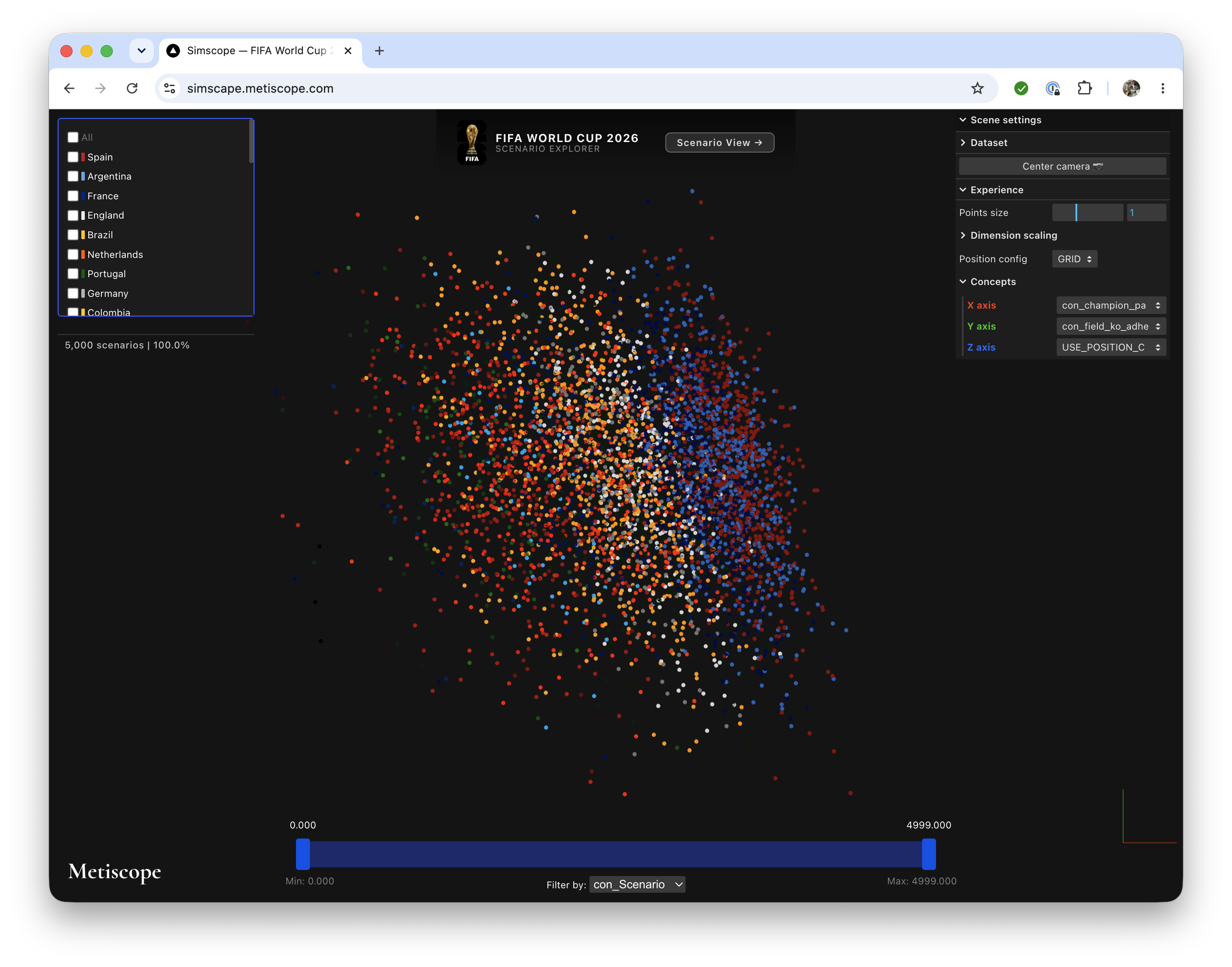Click the address bar URL

(260, 88)
